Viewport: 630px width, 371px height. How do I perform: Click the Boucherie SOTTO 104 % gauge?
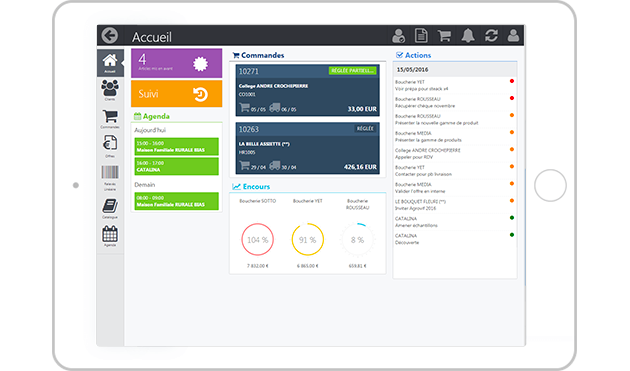[x=258, y=240]
